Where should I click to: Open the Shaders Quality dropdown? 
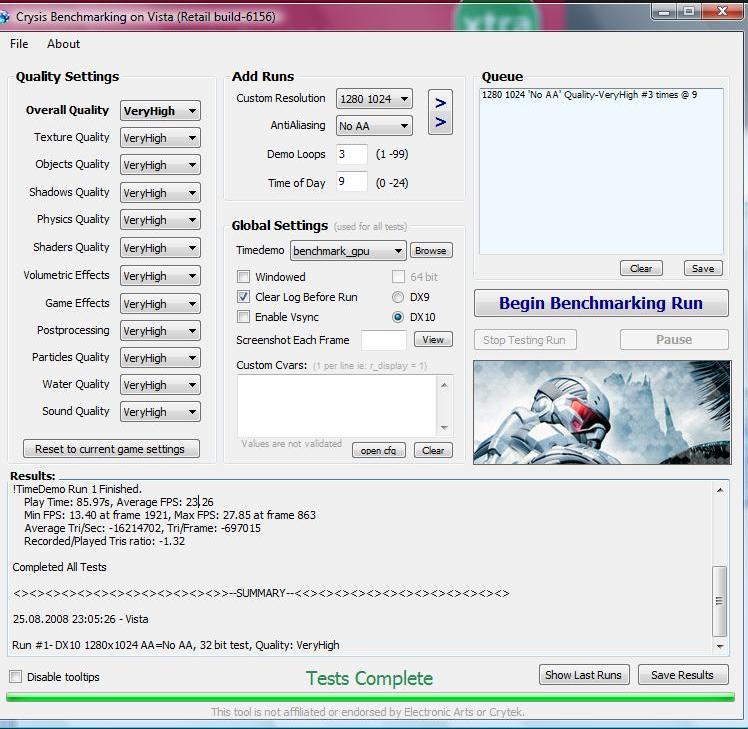coord(160,248)
